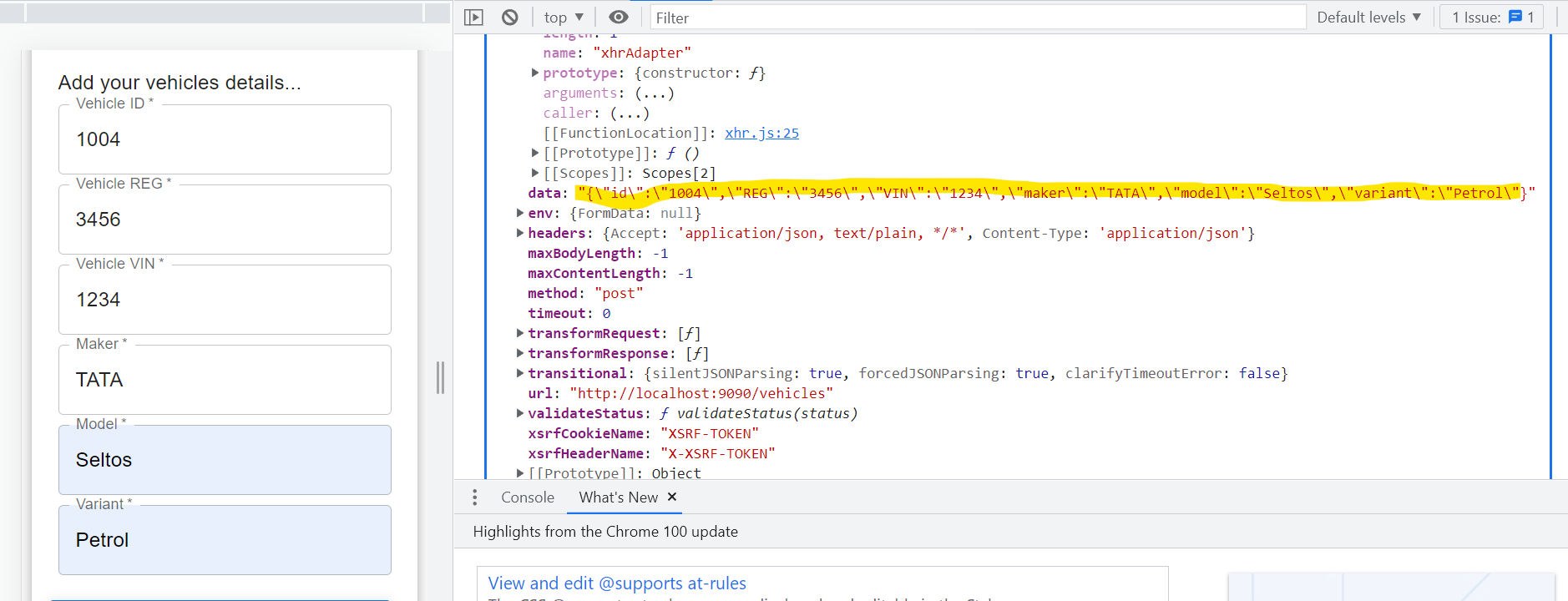The width and height of the screenshot is (1568, 601).
Task: Click the Variant input field
Action: [x=225, y=540]
